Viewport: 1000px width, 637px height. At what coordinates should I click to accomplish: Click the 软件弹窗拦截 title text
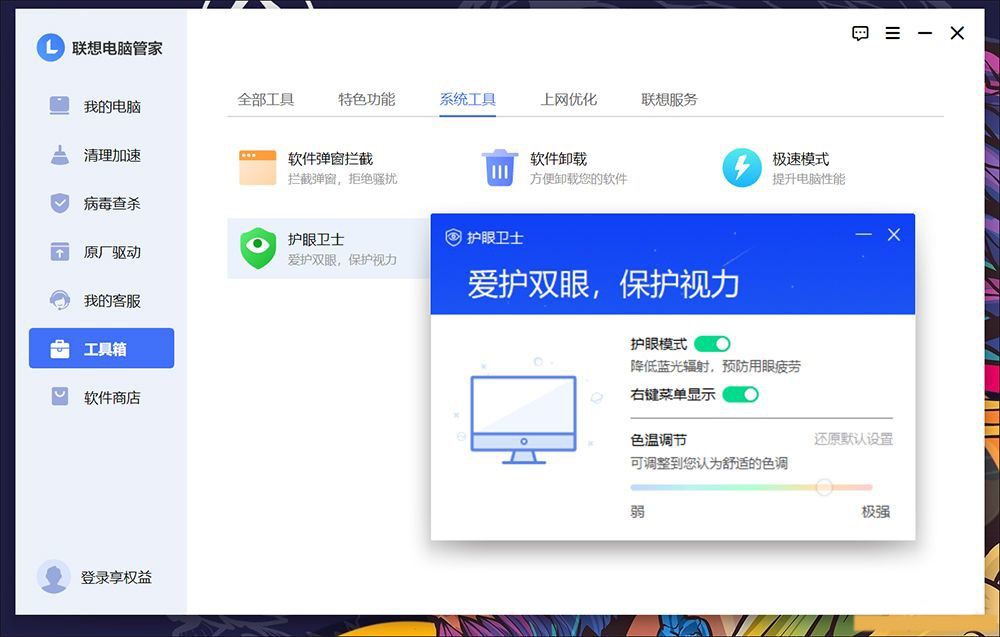[x=330, y=159]
